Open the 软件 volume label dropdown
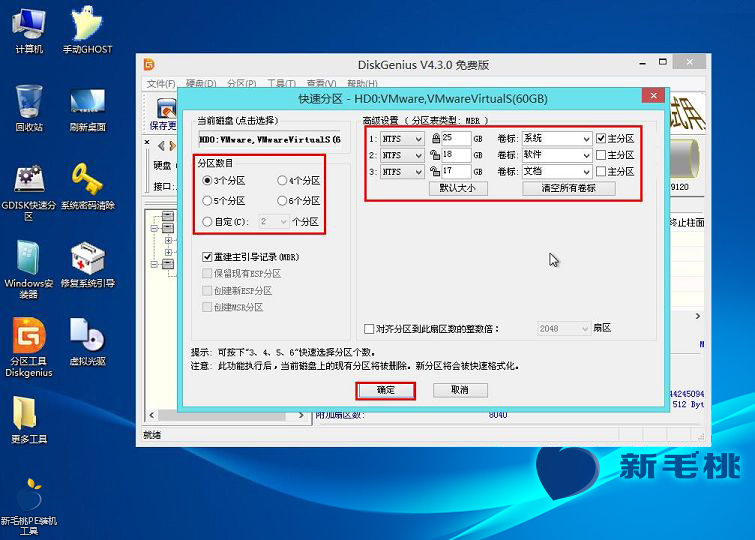 557,155
